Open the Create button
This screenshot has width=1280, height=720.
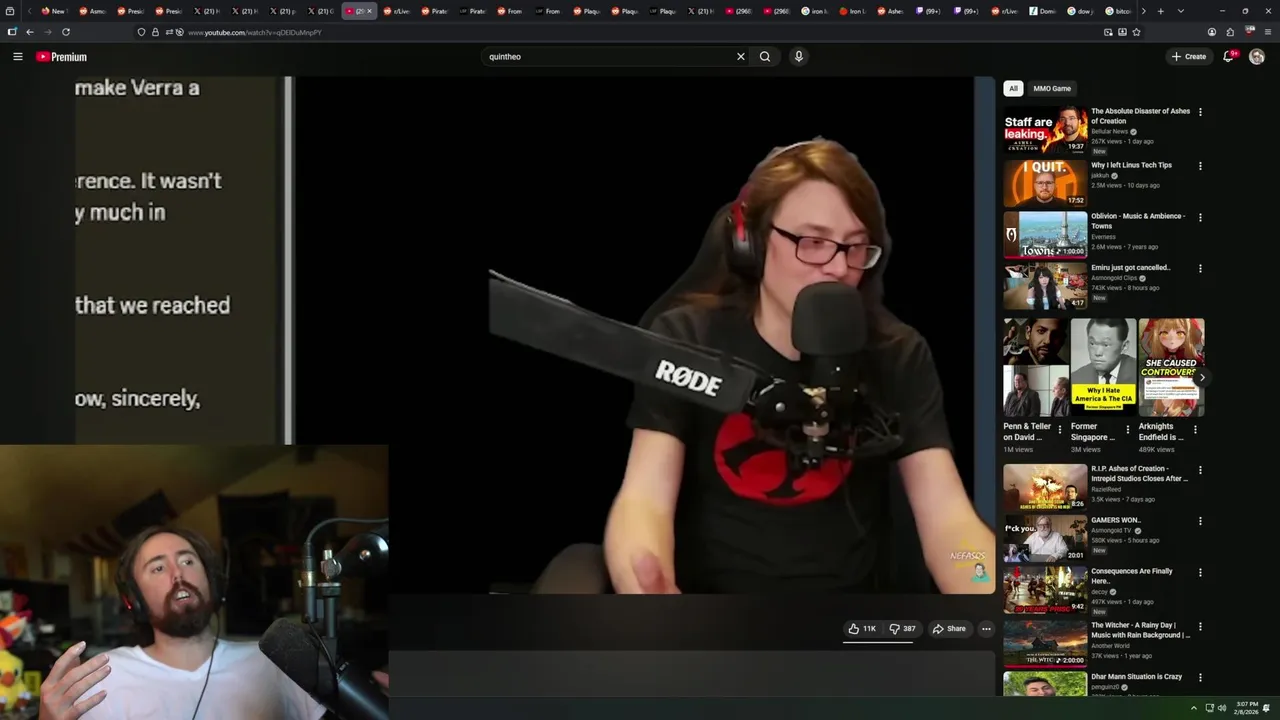(x=1189, y=57)
